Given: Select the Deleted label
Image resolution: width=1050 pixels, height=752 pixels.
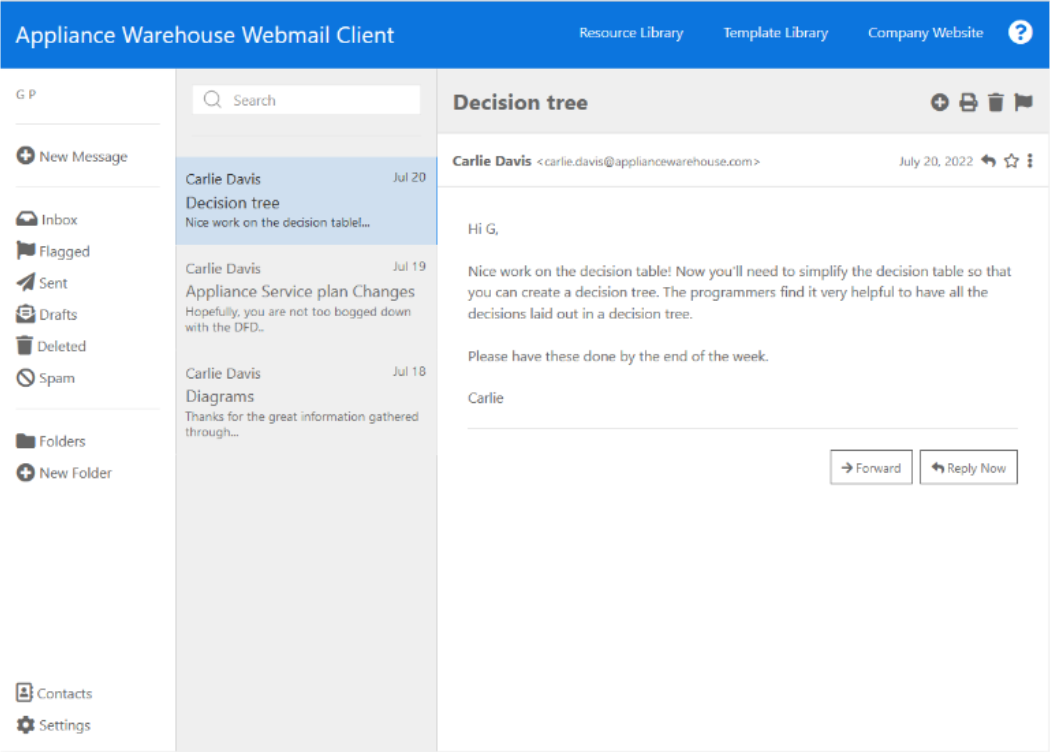Looking at the screenshot, I should coord(62,346).
